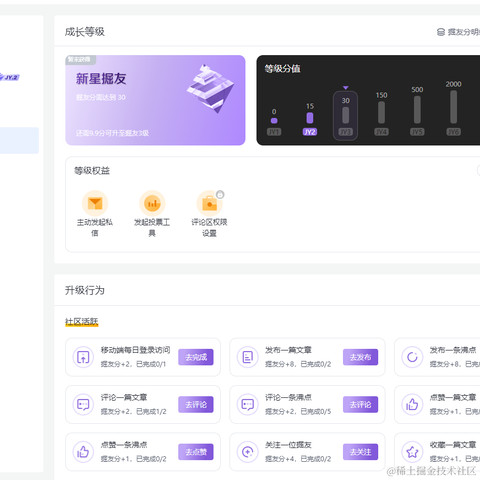Click the 等级权益 section title
This screenshot has height=480, width=480.
92,171
